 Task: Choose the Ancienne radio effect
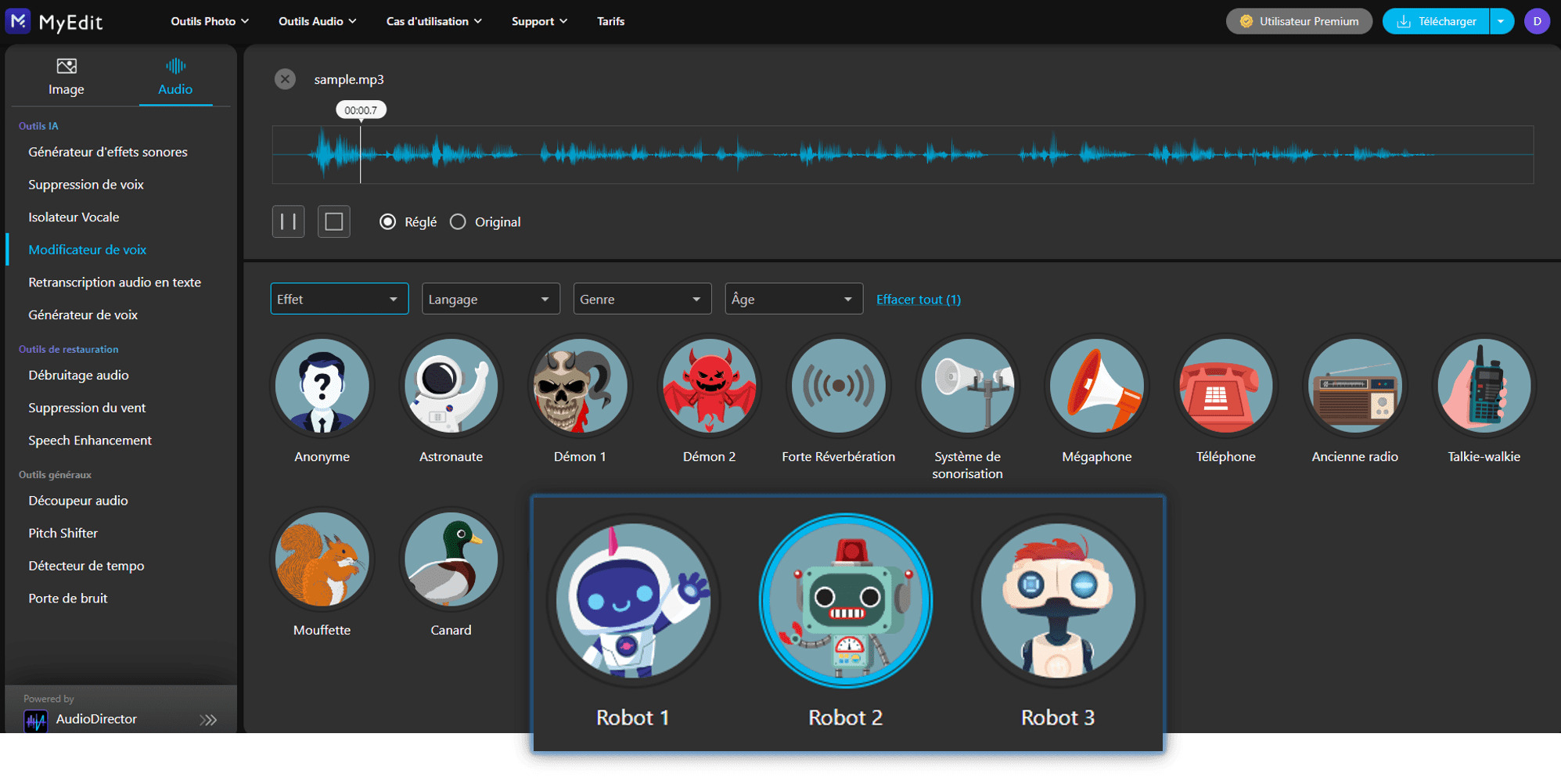pyautogui.click(x=1354, y=386)
